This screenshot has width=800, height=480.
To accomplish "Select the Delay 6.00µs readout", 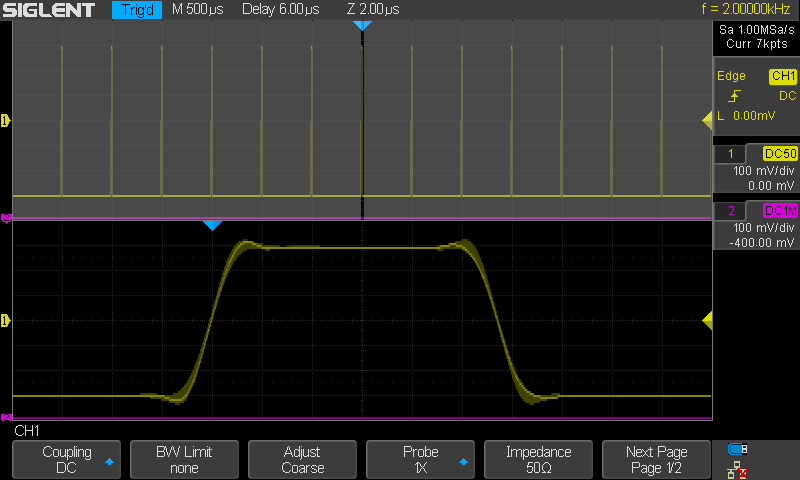I will tap(281, 9).
